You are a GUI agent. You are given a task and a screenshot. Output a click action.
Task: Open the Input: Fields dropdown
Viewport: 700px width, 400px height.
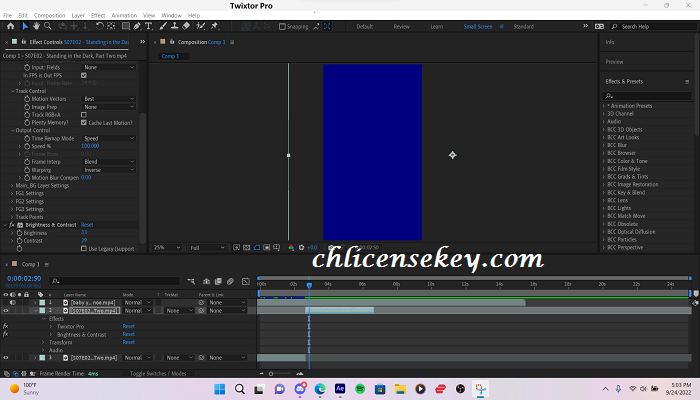click(109, 67)
